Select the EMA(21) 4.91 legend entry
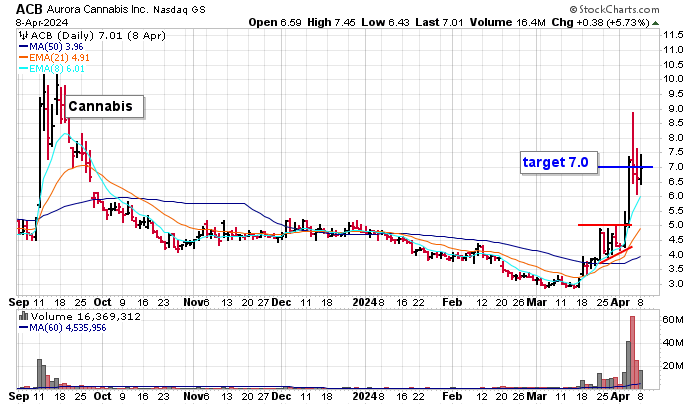 (x=54, y=58)
